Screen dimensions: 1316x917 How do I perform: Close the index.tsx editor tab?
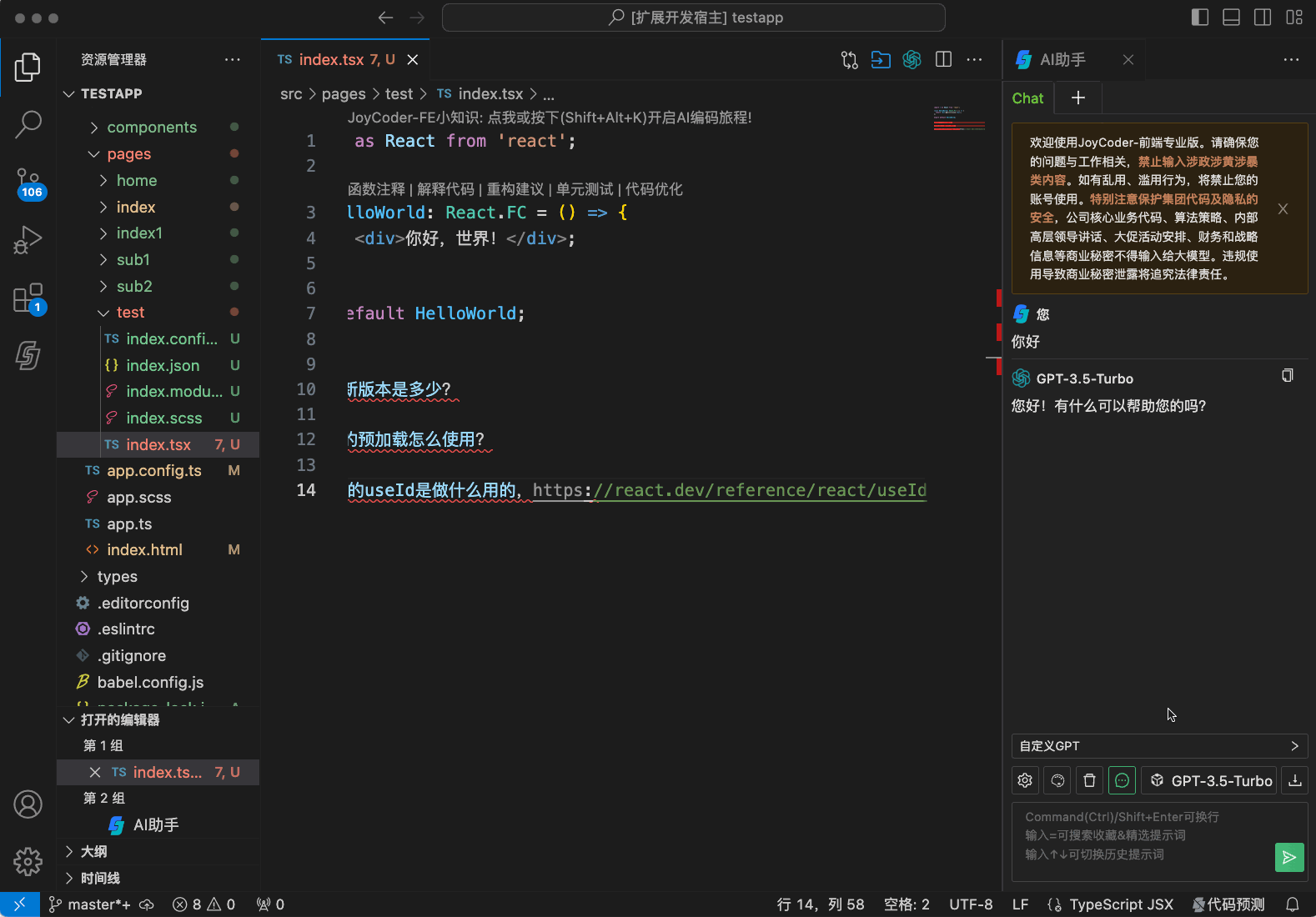[x=413, y=60]
